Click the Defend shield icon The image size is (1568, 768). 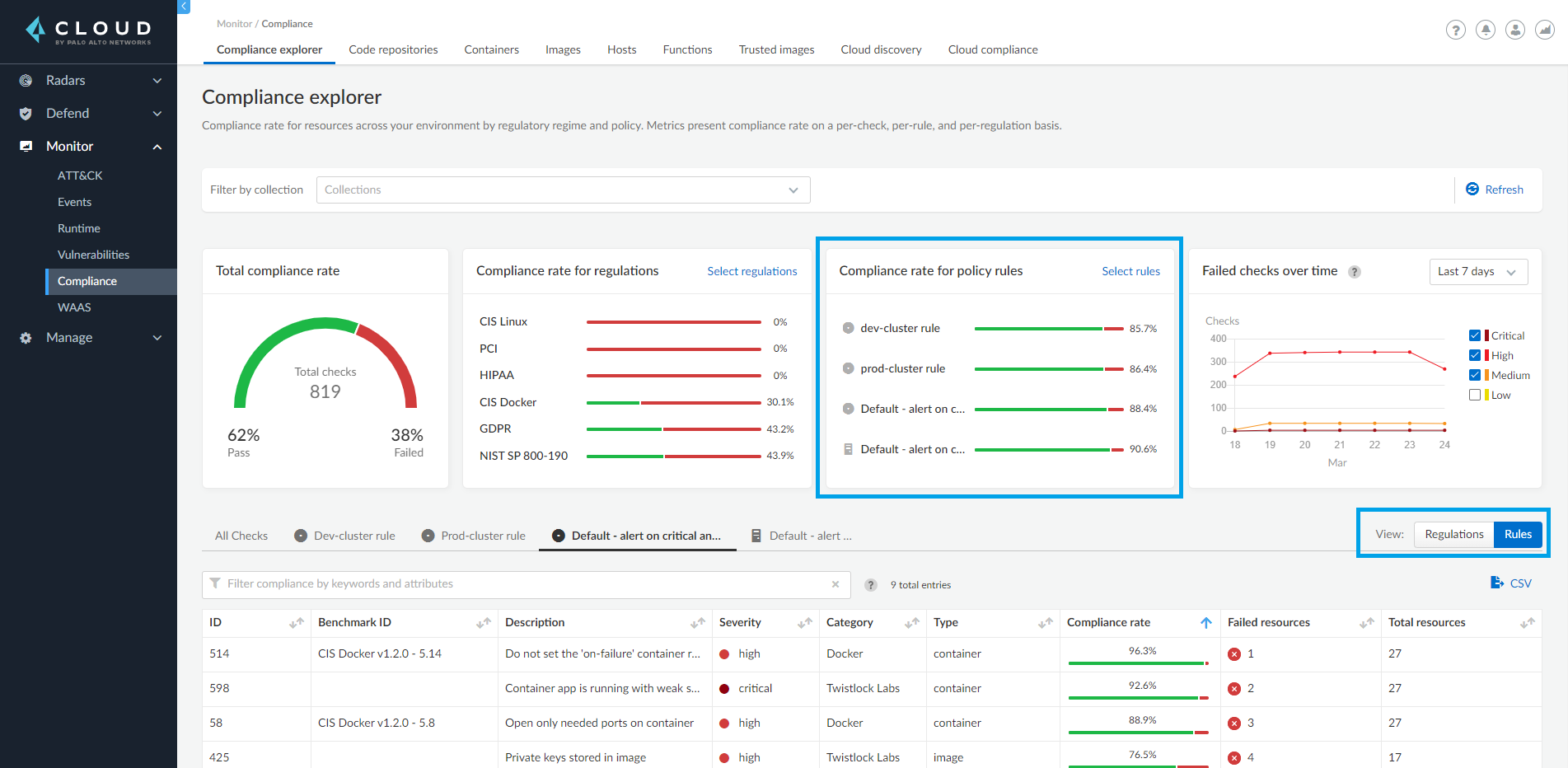[x=26, y=114]
